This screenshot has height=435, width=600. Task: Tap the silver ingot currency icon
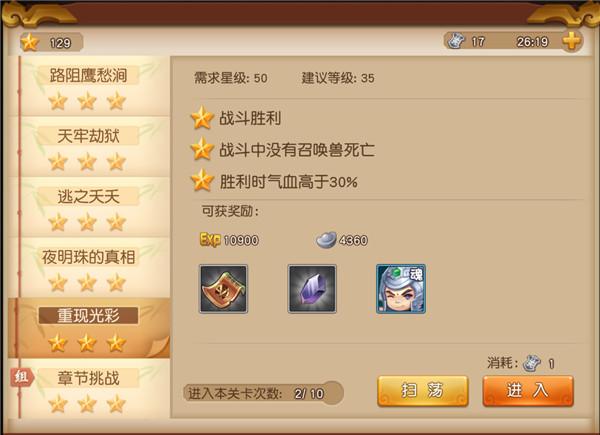(x=326, y=240)
